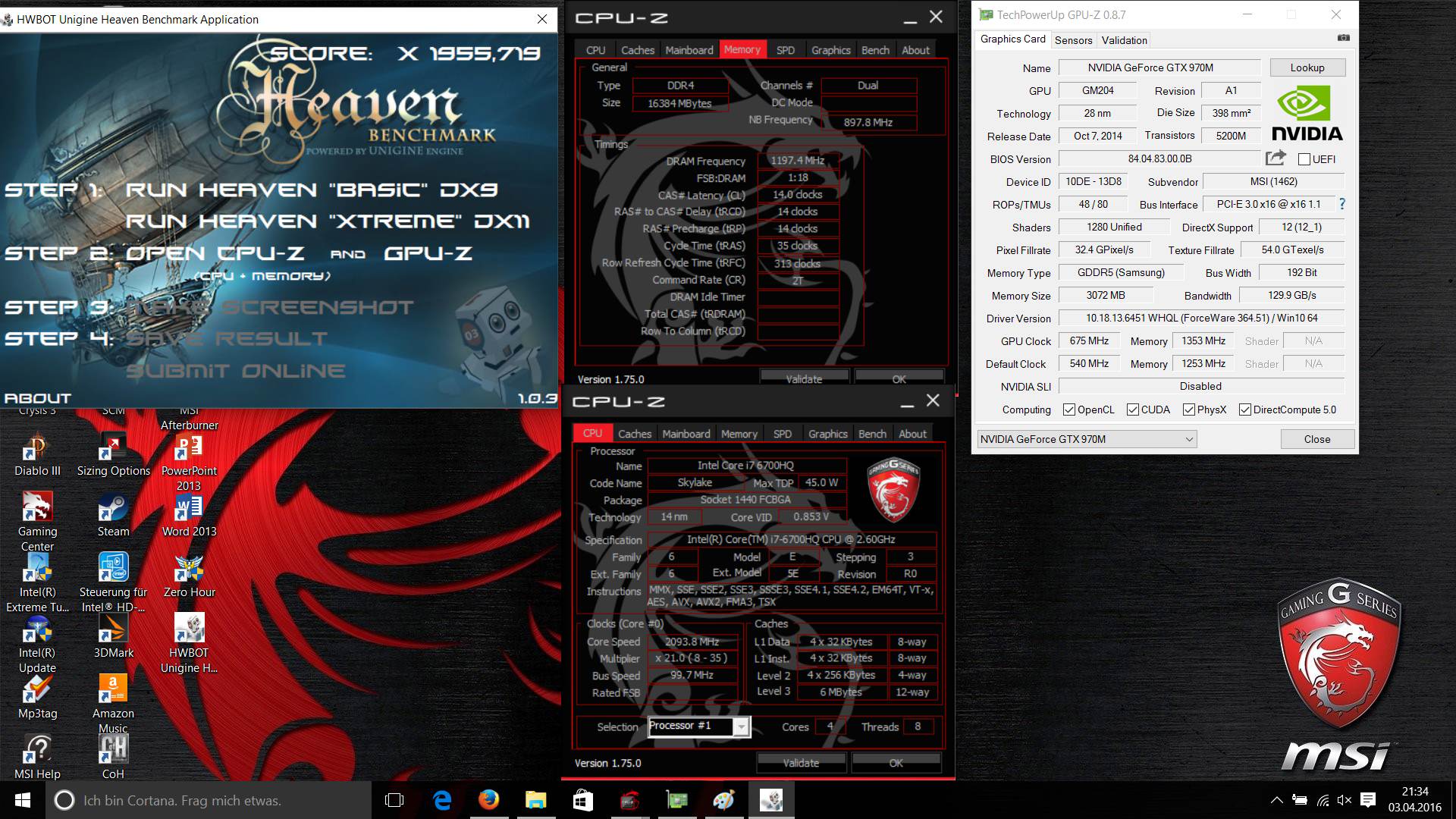Screen dimensions: 1456x819
Task: Toggle the OpenCL checkbox in GPU-Z
Action: [x=1069, y=409]
